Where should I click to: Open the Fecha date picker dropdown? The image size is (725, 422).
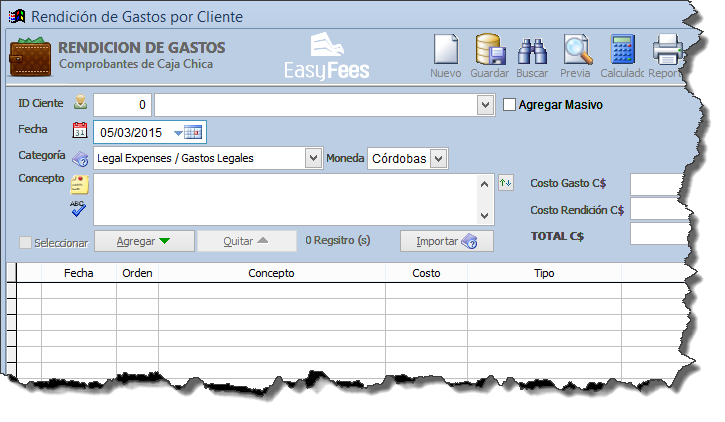(x=180, y=132)
